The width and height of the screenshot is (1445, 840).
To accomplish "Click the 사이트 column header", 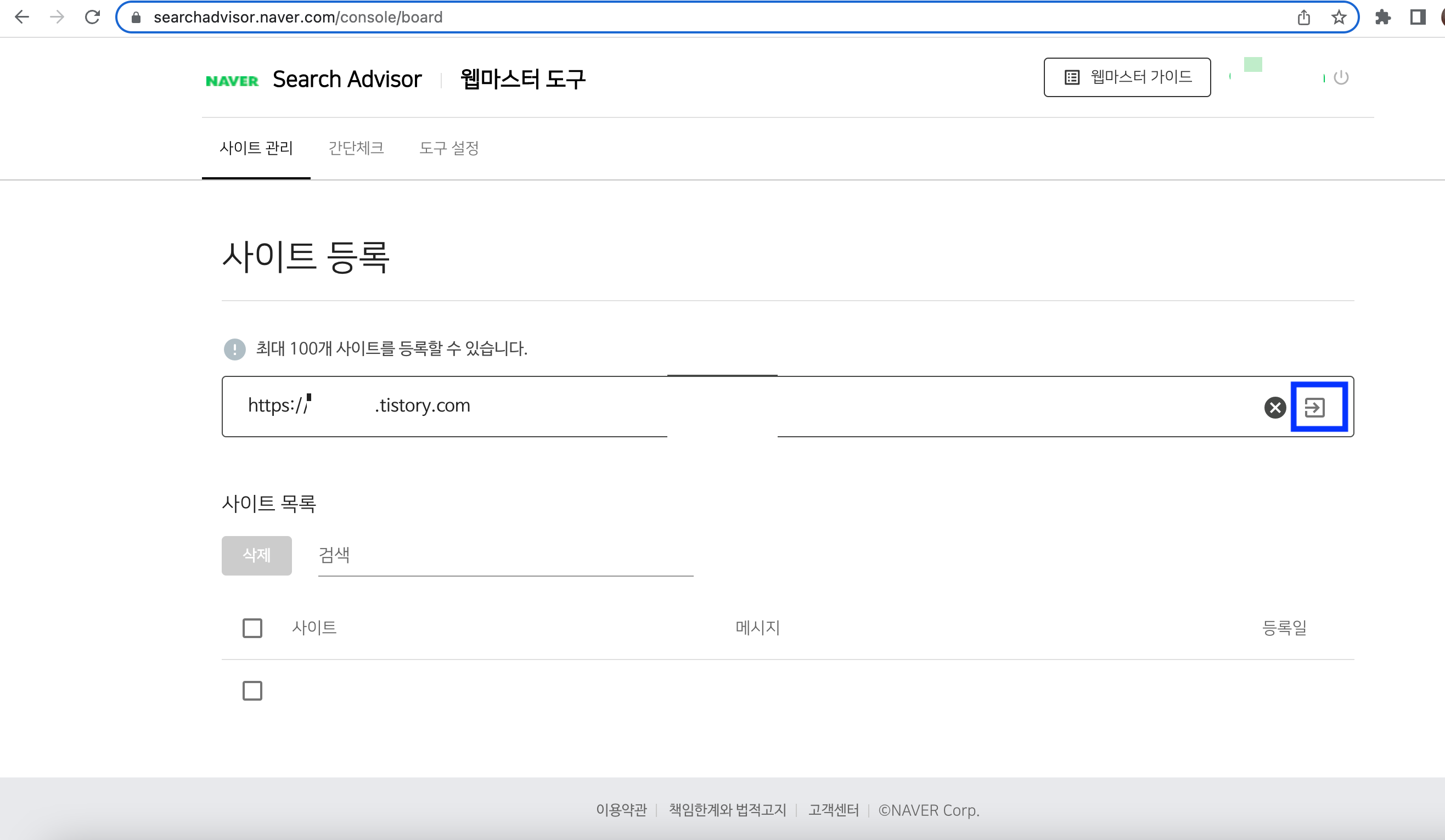I will [x=314, y=628].
